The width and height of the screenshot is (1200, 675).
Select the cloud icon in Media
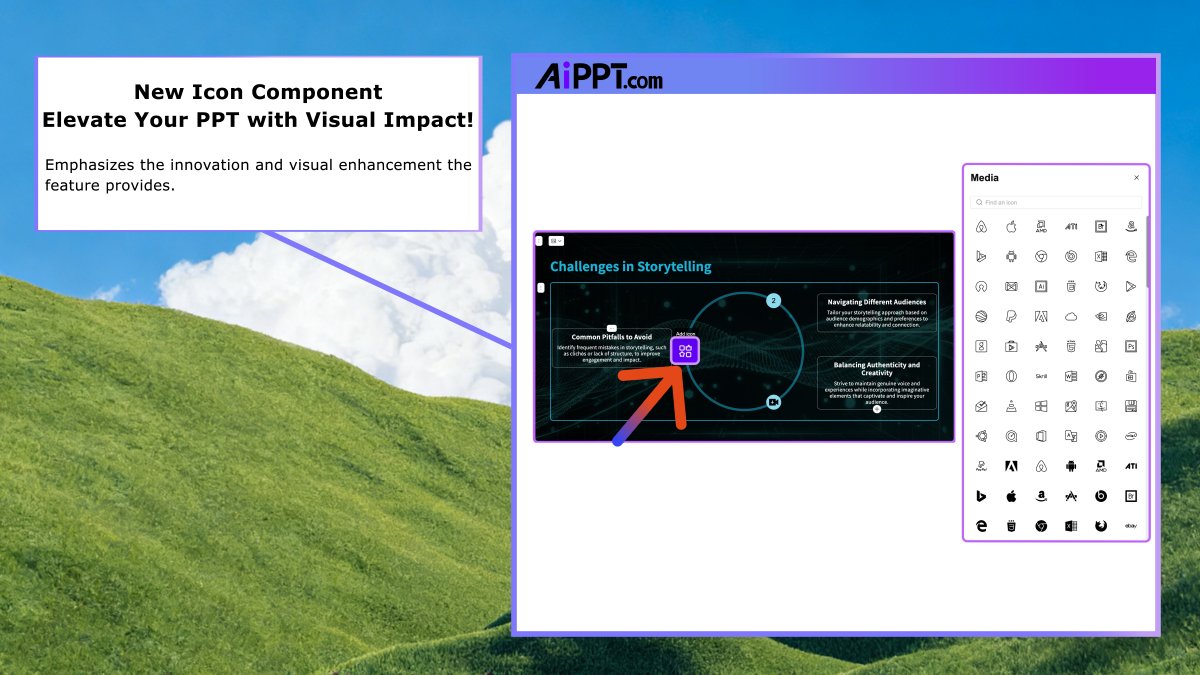pyautogui.click(x=1071, y=317)
